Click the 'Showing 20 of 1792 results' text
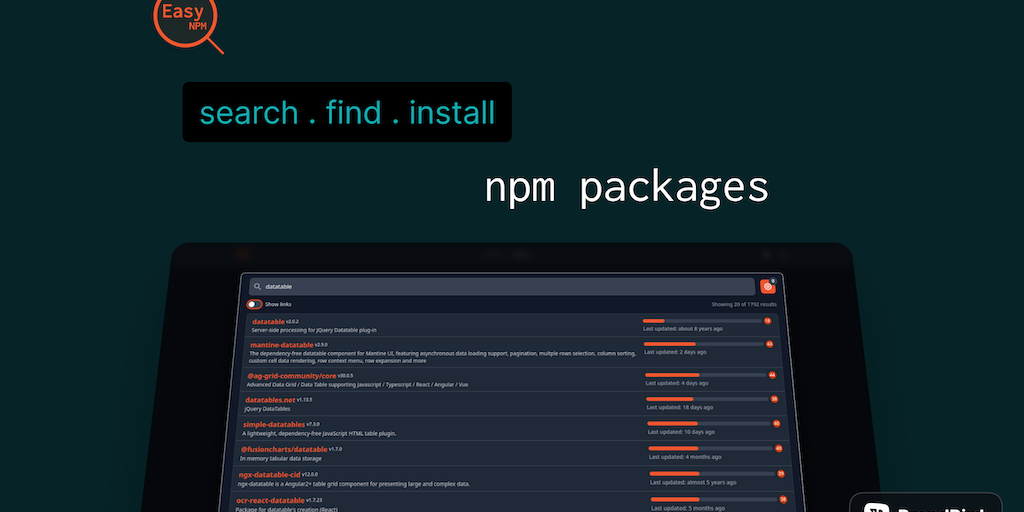 (x=744, y=304)
